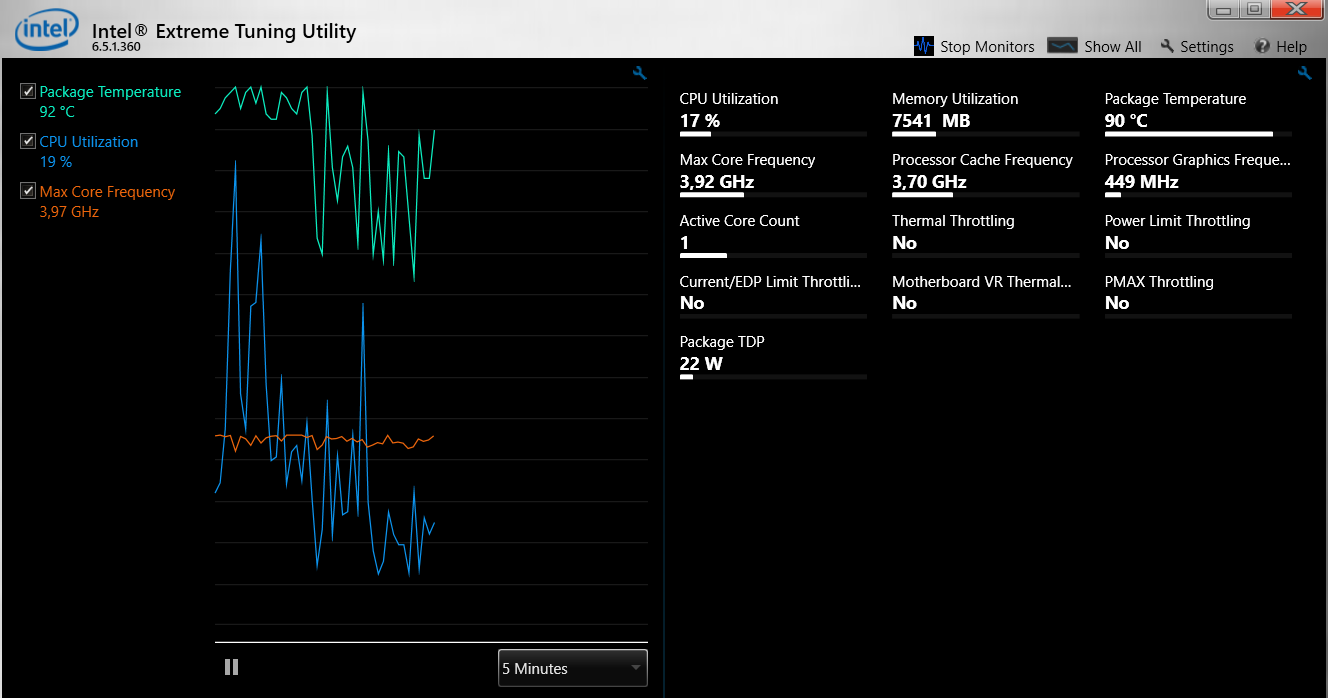Click Memory Utilization 7541 MB value
The width and height of the screenshot is (1328, 698).
[931, 121]
